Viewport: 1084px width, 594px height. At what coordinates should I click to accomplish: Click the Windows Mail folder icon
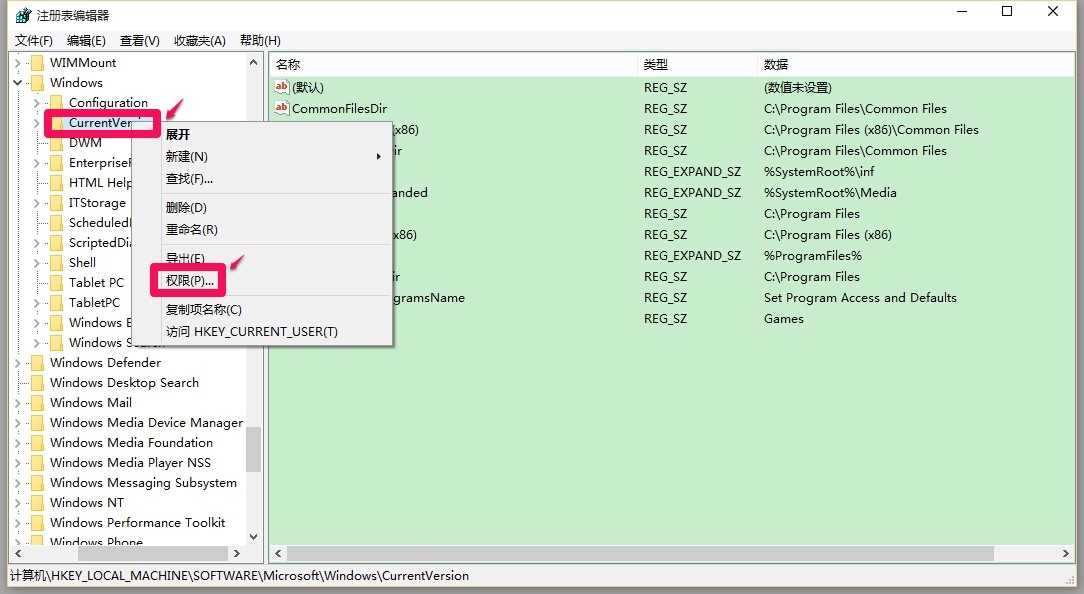coord(37,402)
